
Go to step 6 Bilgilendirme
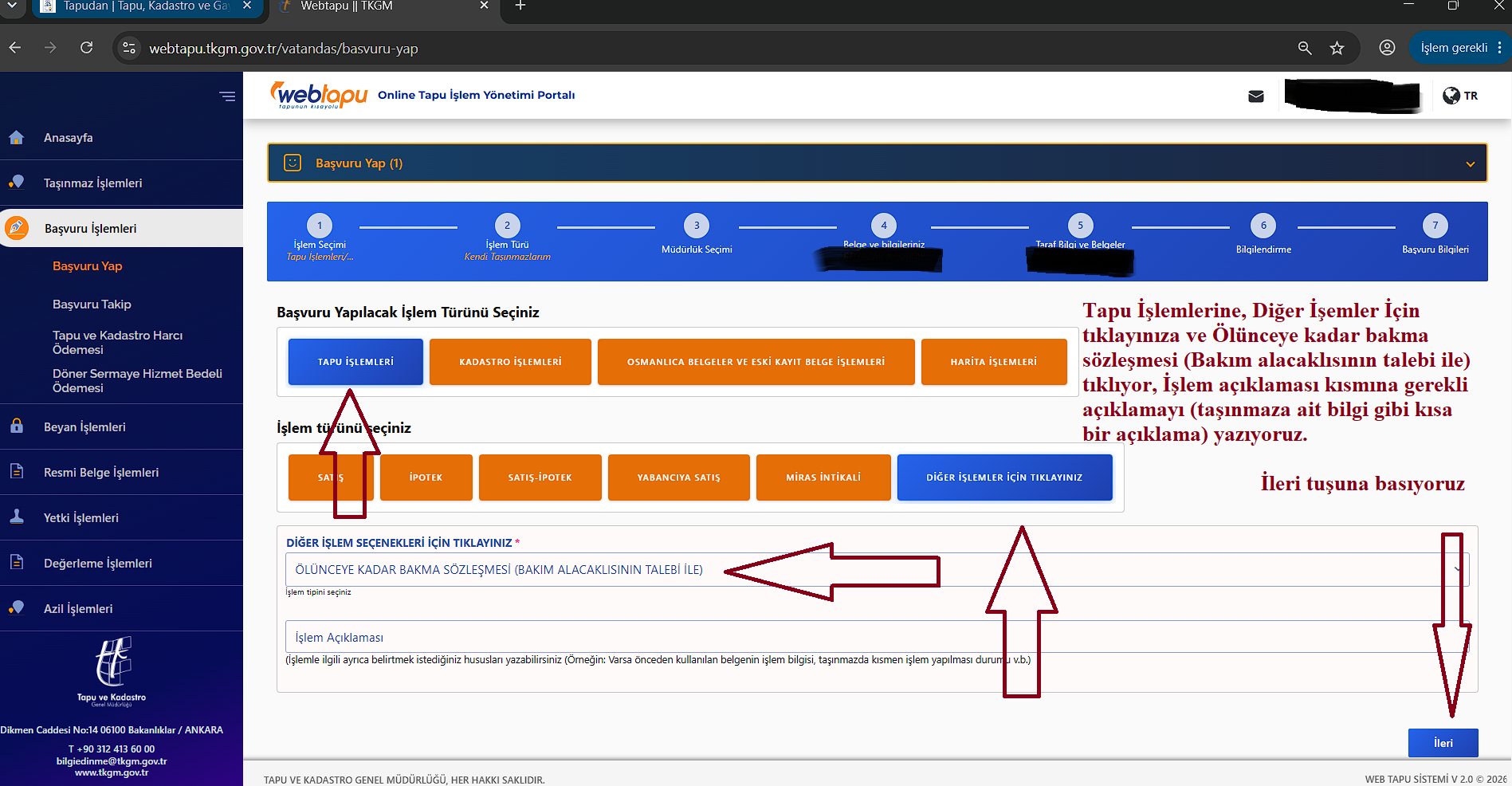click(1263, 226)
